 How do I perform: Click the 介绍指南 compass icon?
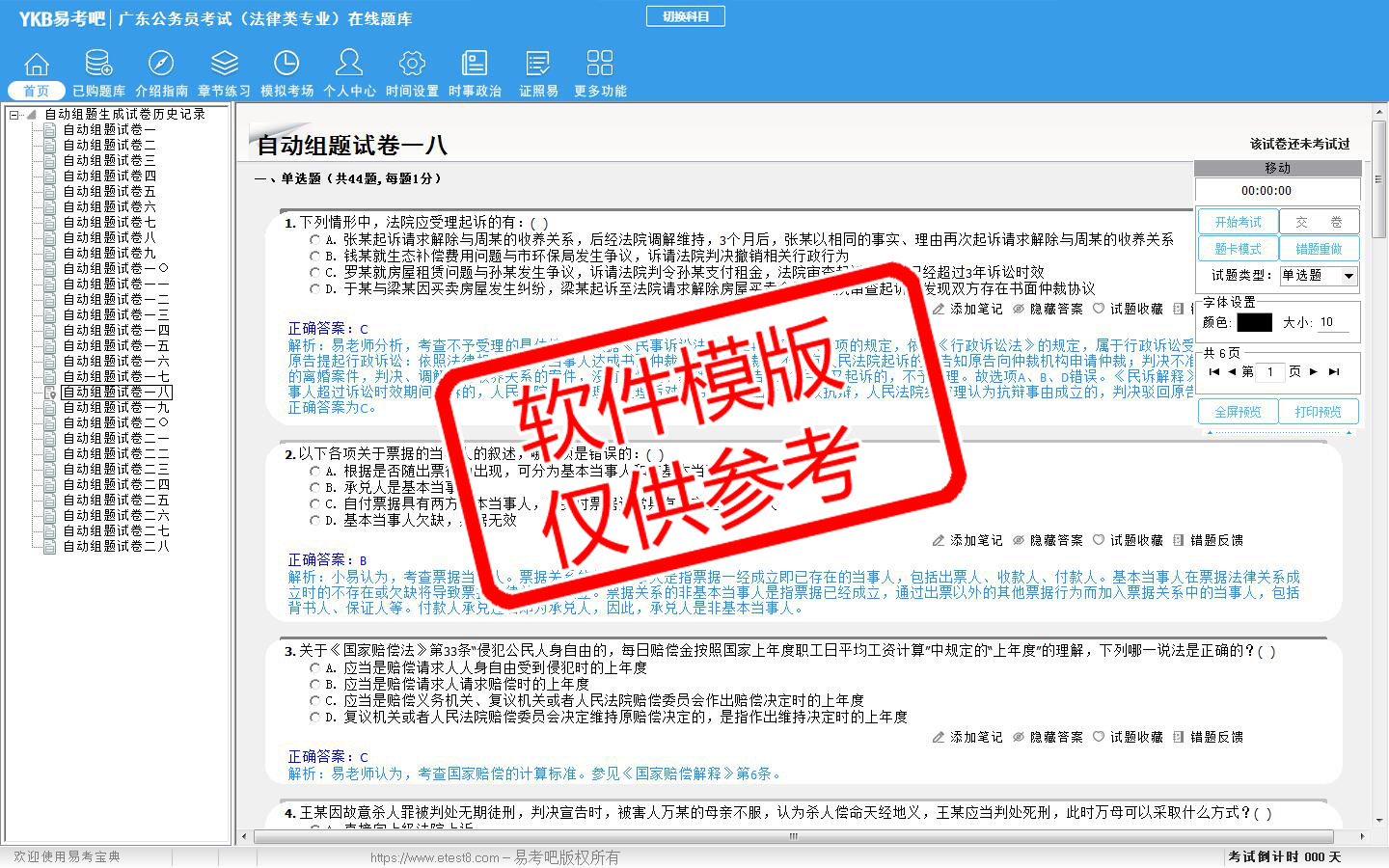click(x=161, y=65)
